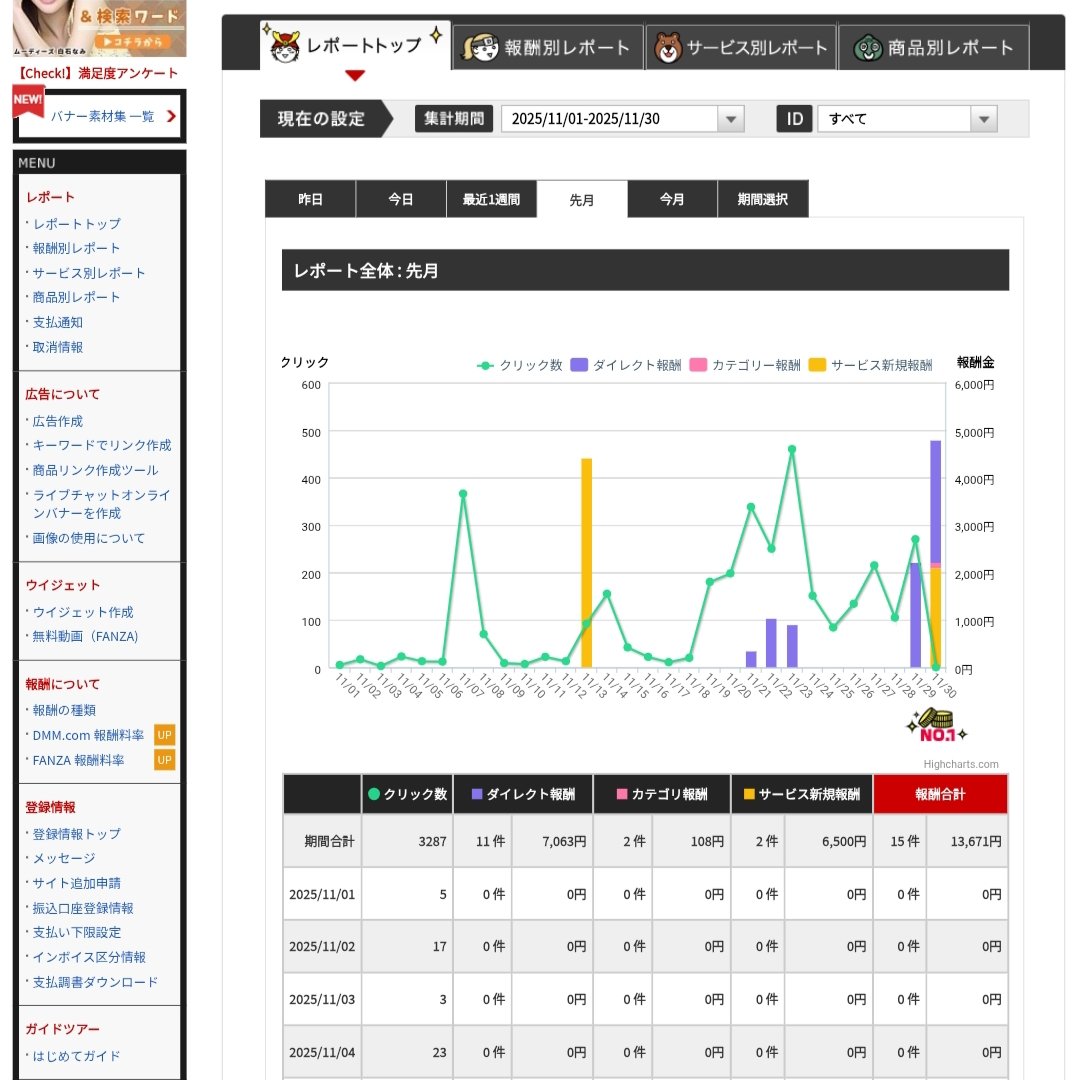
Task: Open sidebar 報酬別レポート link
Action: pos(76,248)
